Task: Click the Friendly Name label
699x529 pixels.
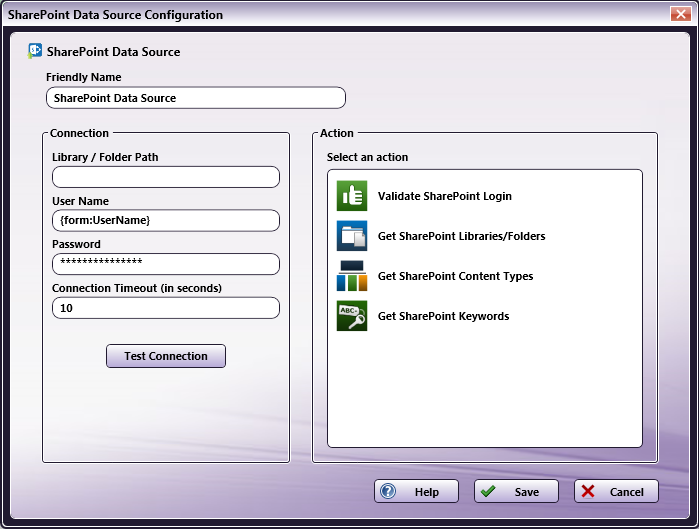Action: (x=83, y=77)
